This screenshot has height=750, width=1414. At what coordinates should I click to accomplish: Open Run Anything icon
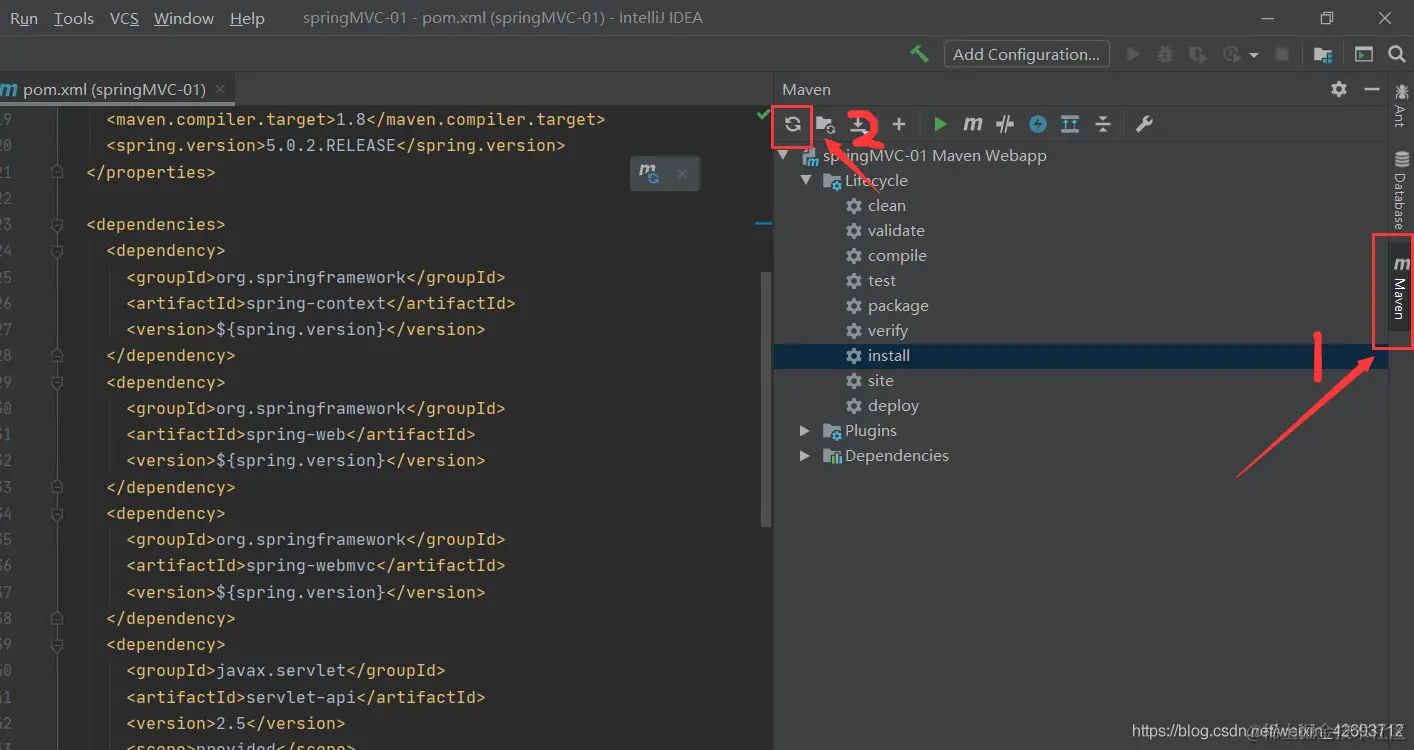pos(1364,54)
